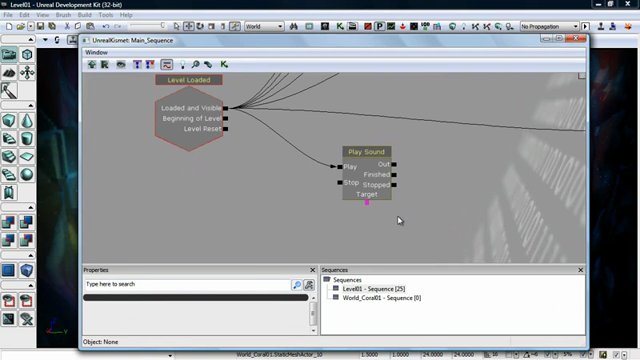Open the Window menu in Kismet
The image size is (640, 360).
click(x=96, y=52)
